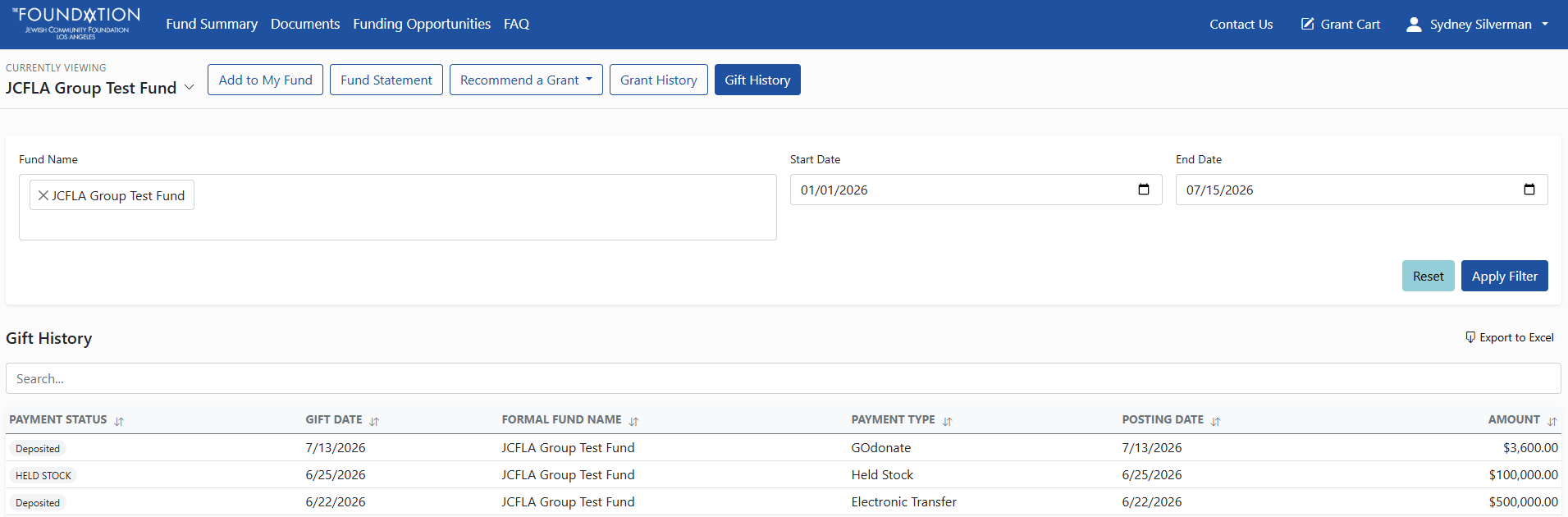Click posting date 6/22/2026 cell
The width and height of the screenshot is (1568, 517).
click(1152, 501)
